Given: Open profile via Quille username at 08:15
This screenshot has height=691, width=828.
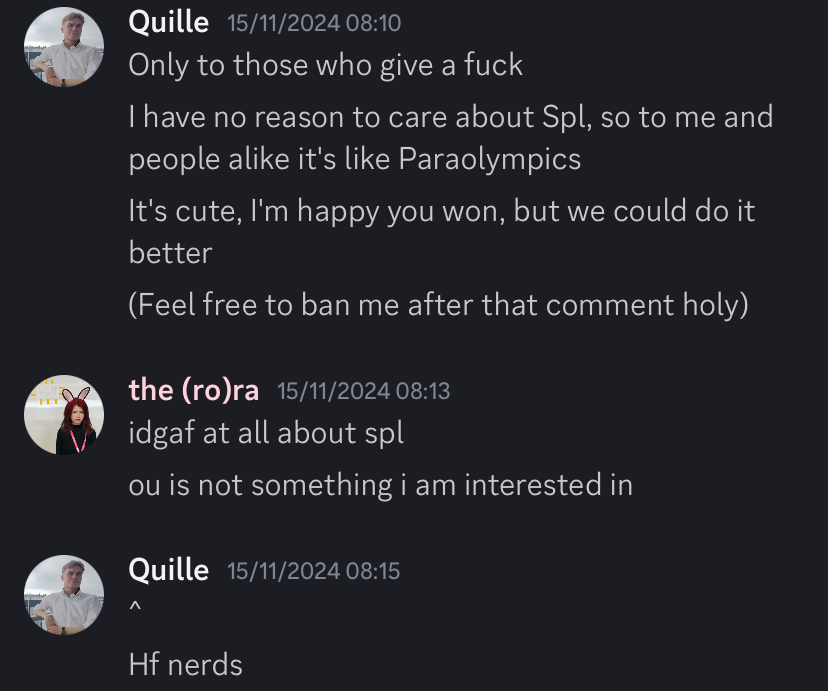Looking at the screenshot, I should tap(168, 571).
